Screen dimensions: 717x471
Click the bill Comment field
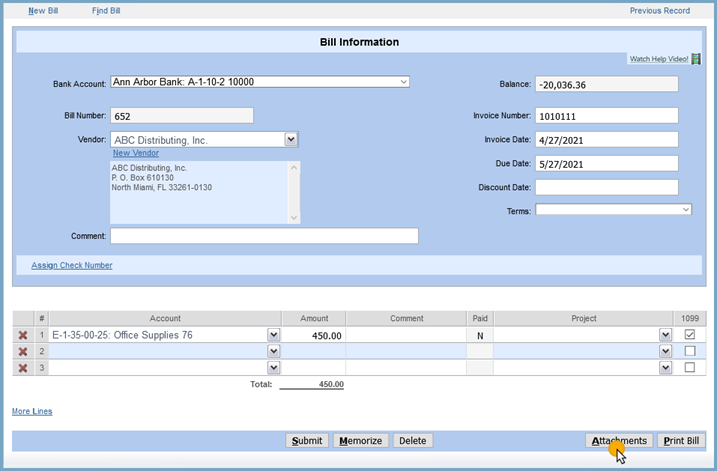pos(264,236)
